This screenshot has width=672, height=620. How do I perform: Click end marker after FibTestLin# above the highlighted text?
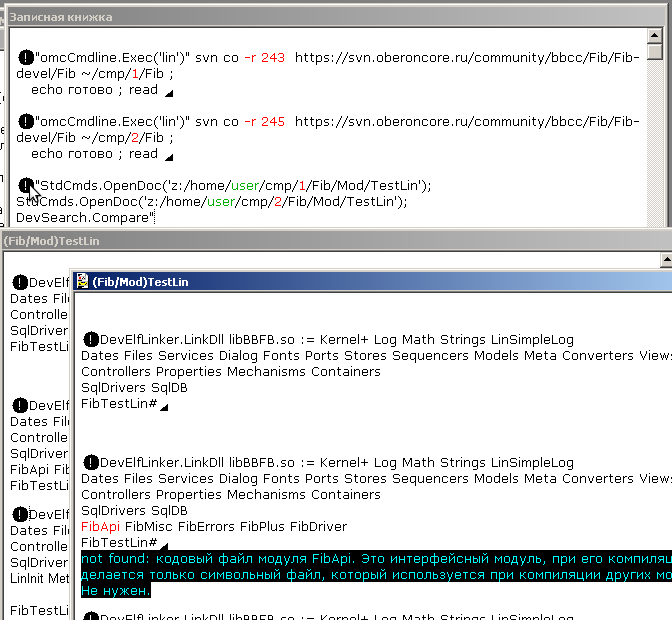(x=164, y=545)
